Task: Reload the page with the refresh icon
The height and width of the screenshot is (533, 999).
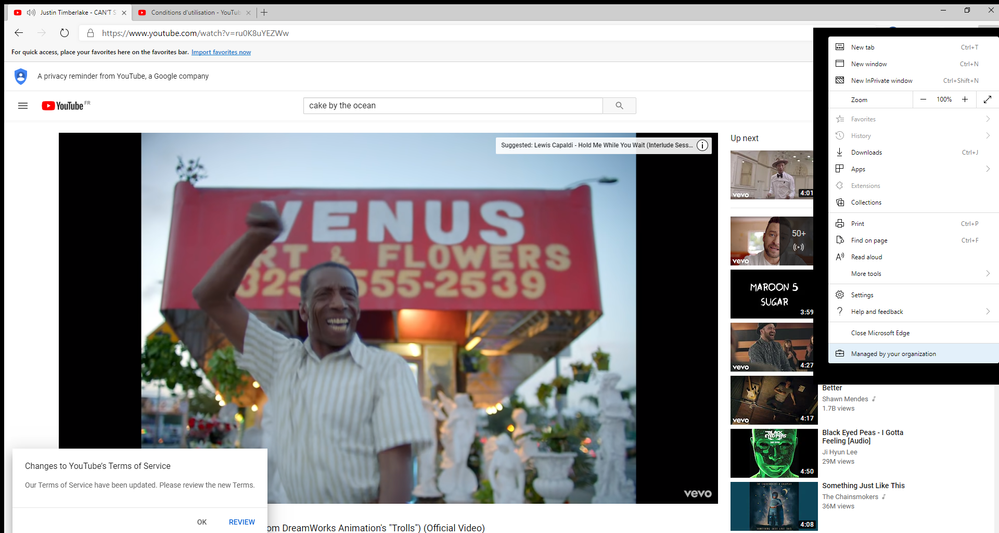Action: tap(64, 33)
